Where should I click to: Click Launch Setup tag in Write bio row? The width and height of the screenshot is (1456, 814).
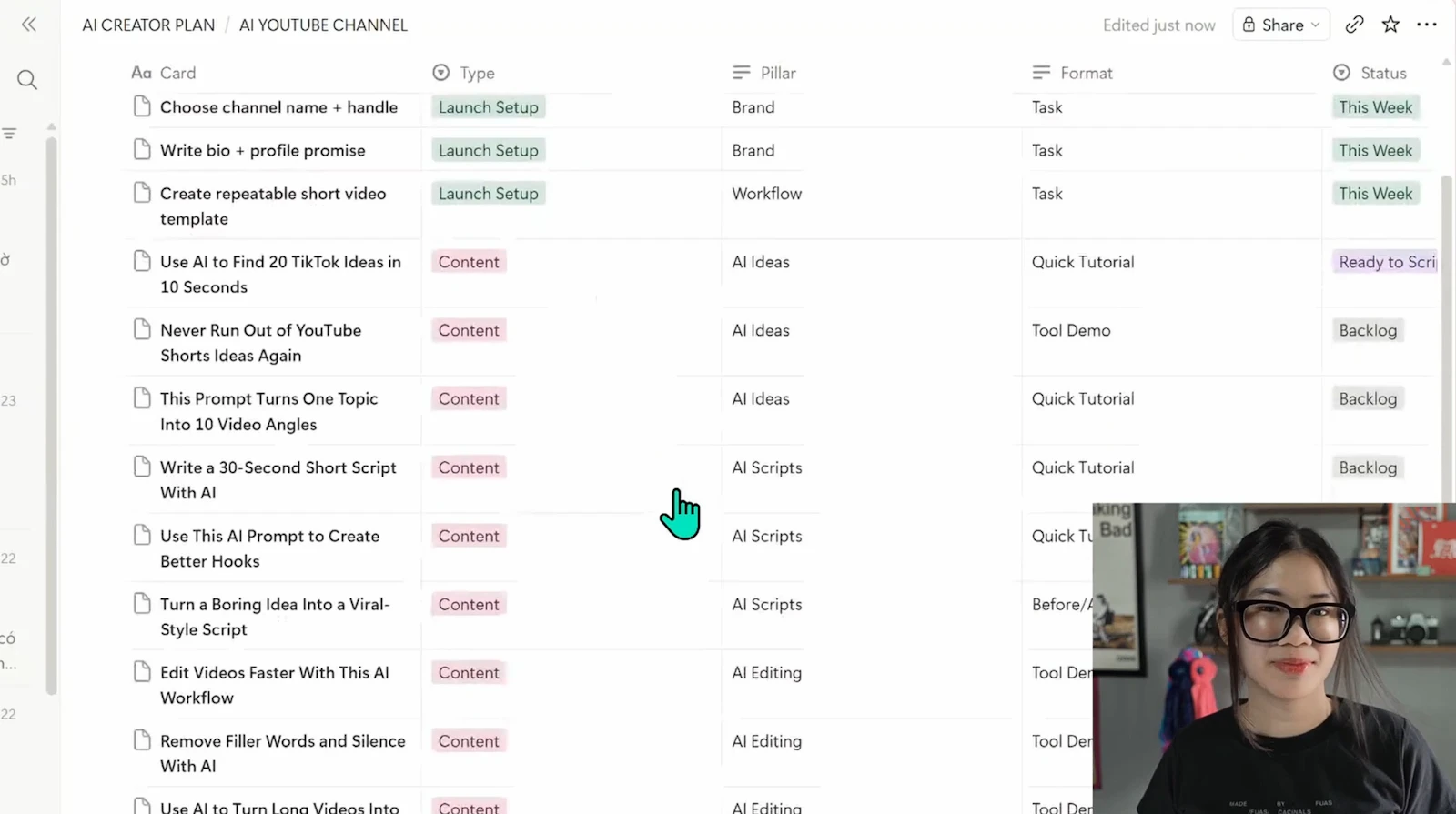click(489, 150)
